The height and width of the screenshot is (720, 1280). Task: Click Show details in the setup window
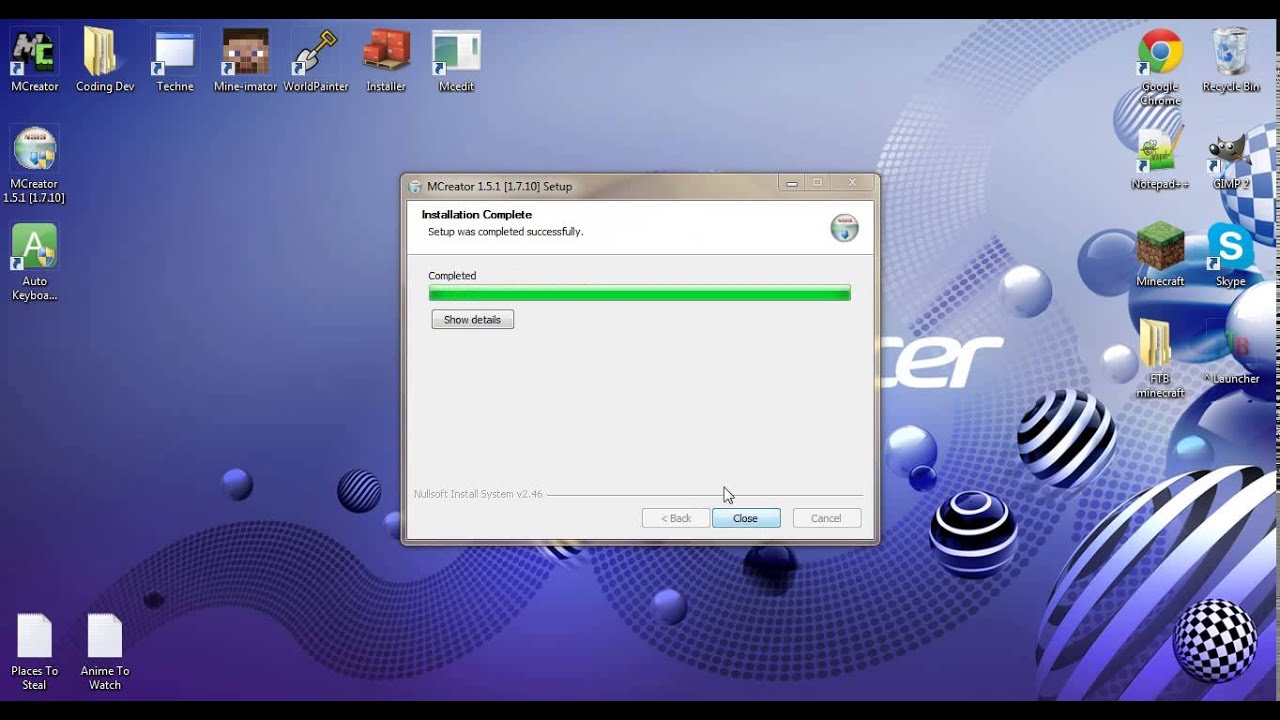point(472,319)
